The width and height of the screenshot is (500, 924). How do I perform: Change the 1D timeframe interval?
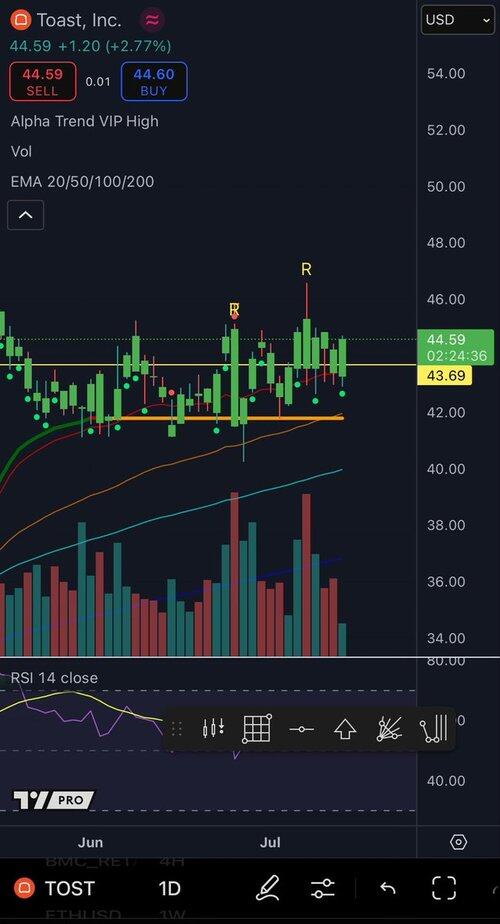[x=169, y=888]
